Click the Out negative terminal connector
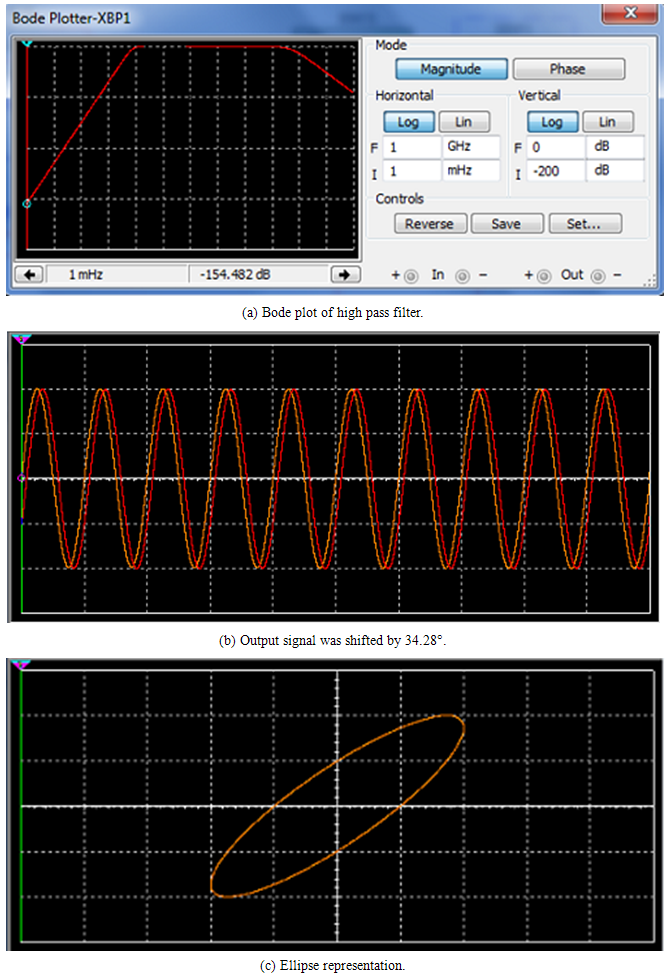This screenshot has width=671, height=978. pyautogui.click(x=599, y=275)
